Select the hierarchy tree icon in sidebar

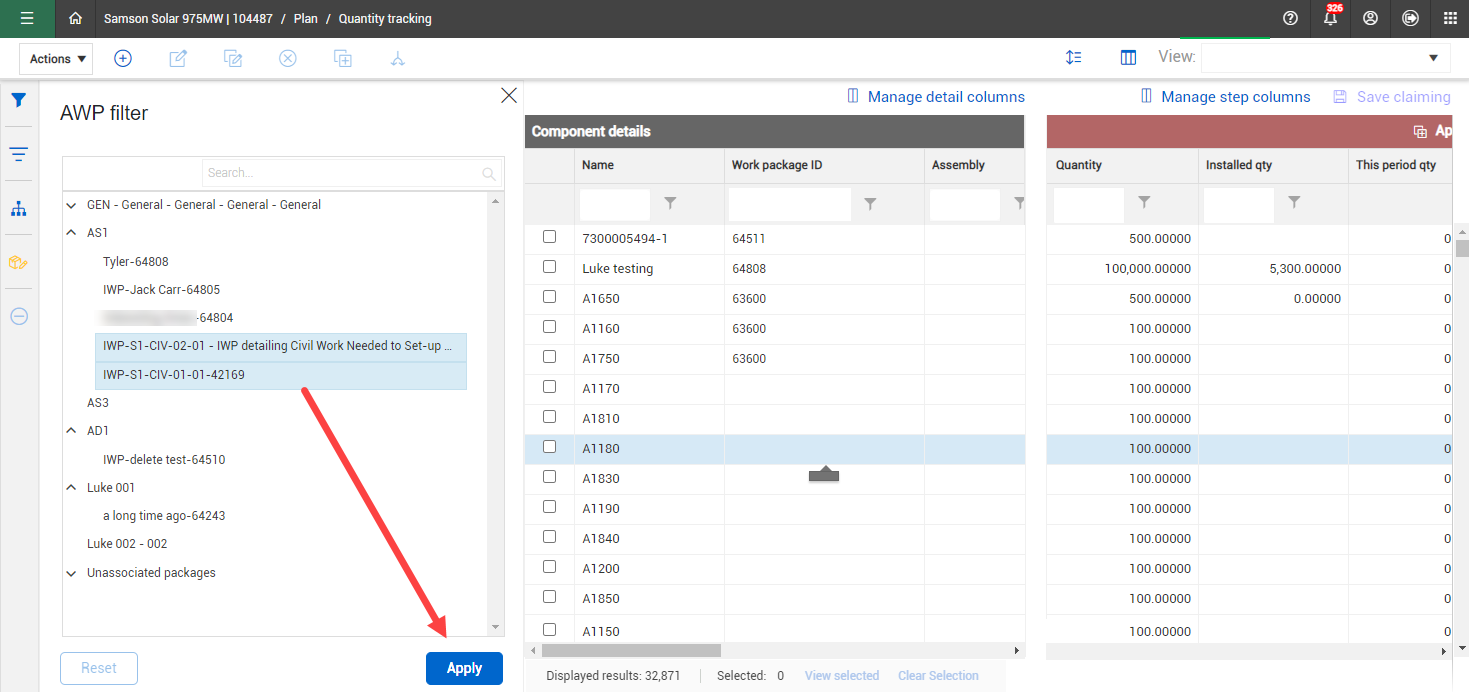tap(19, 208)
